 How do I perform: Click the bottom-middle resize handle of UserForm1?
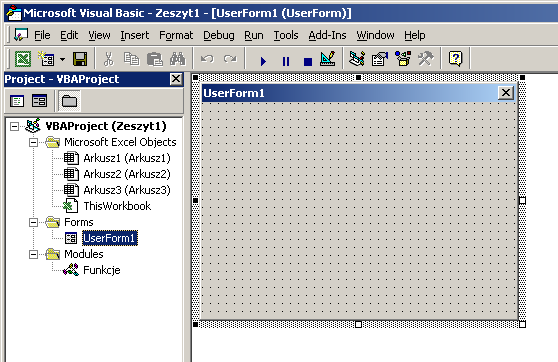(x=358, y=324)
